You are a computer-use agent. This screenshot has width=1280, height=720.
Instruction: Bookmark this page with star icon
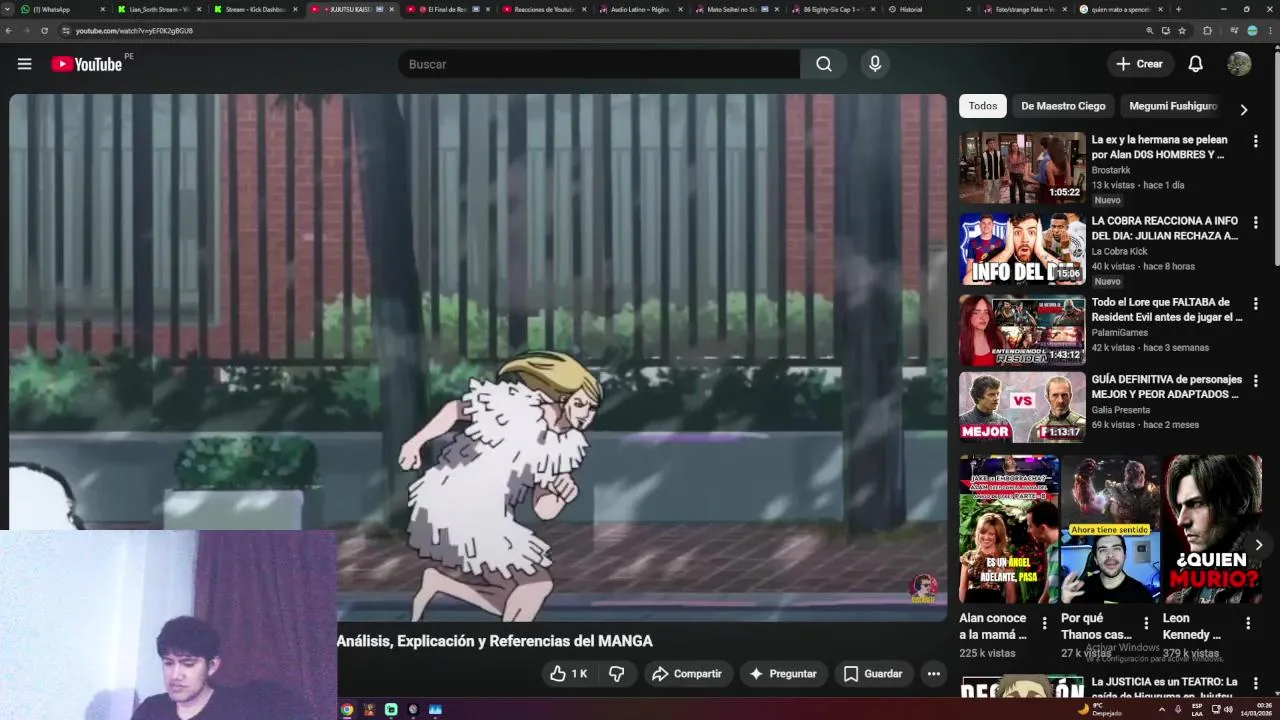pyautogui.click(x=1182, y=31)
